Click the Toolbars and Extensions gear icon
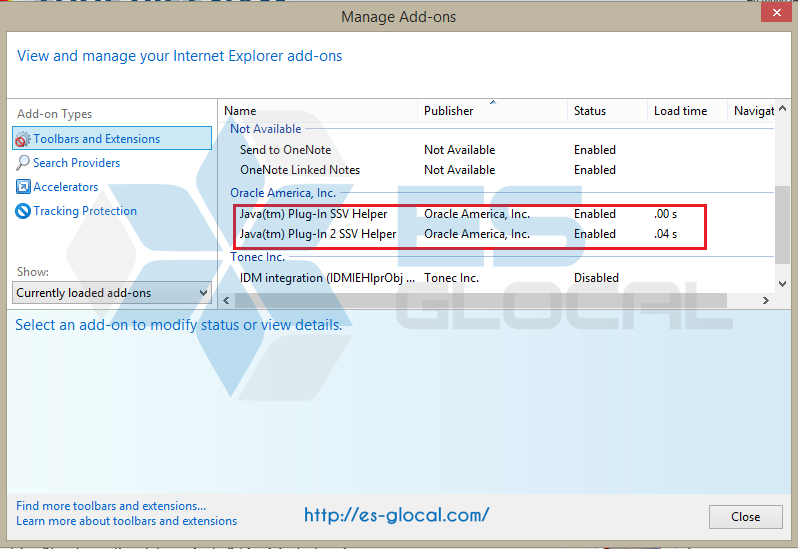The image size is (798, 549). (x=23, y=139)
